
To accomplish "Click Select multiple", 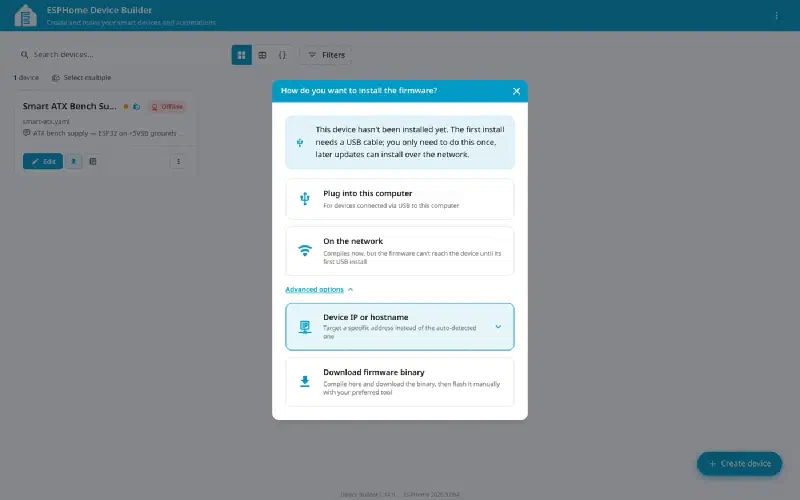I will [82, 78].
